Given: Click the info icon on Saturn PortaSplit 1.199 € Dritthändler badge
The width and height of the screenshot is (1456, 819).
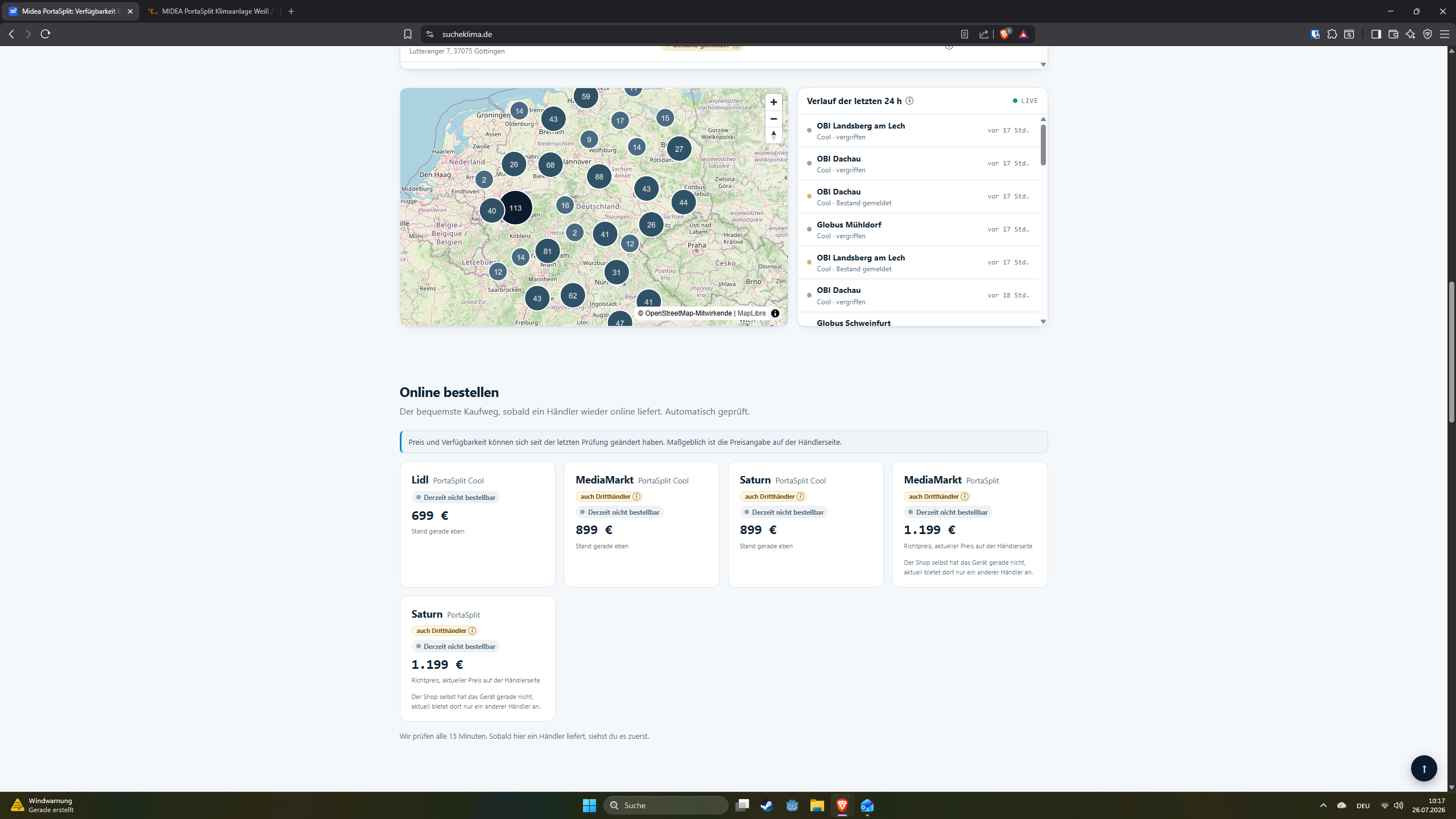Looking at the screenshot, I should pyautogui.click(x=472, y=631).
